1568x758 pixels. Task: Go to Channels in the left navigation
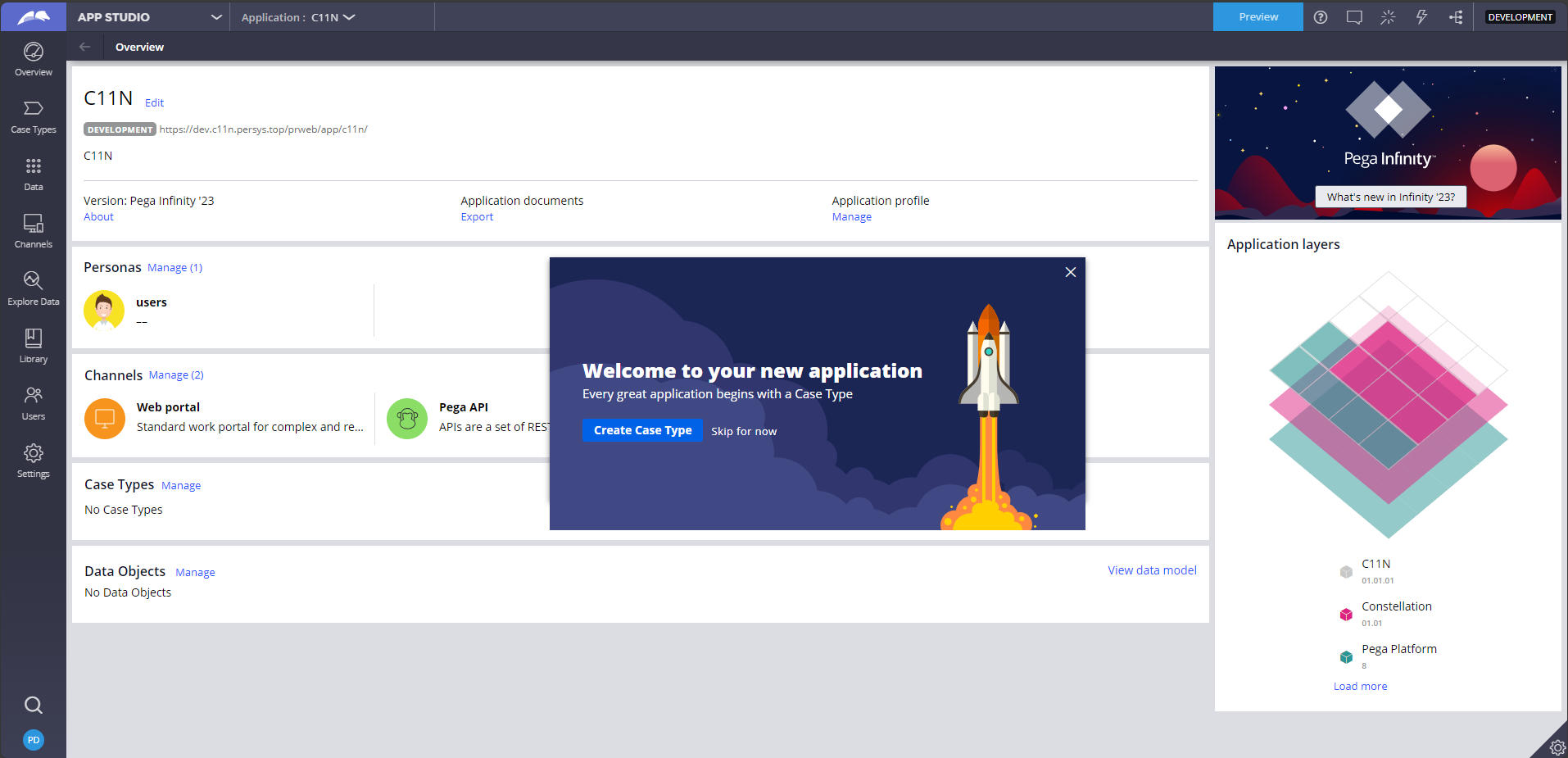[x=33, y=232]
